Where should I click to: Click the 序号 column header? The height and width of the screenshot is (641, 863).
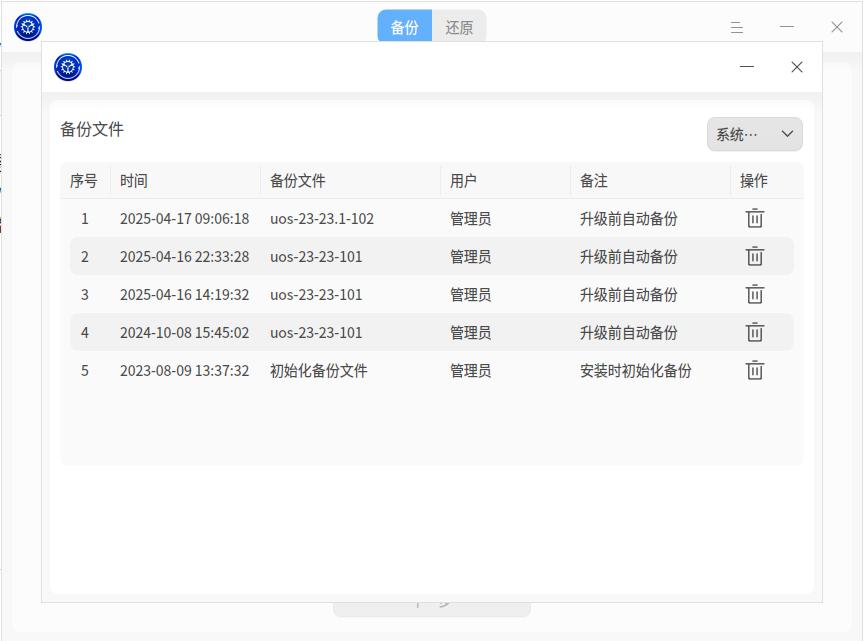(84, 180)
